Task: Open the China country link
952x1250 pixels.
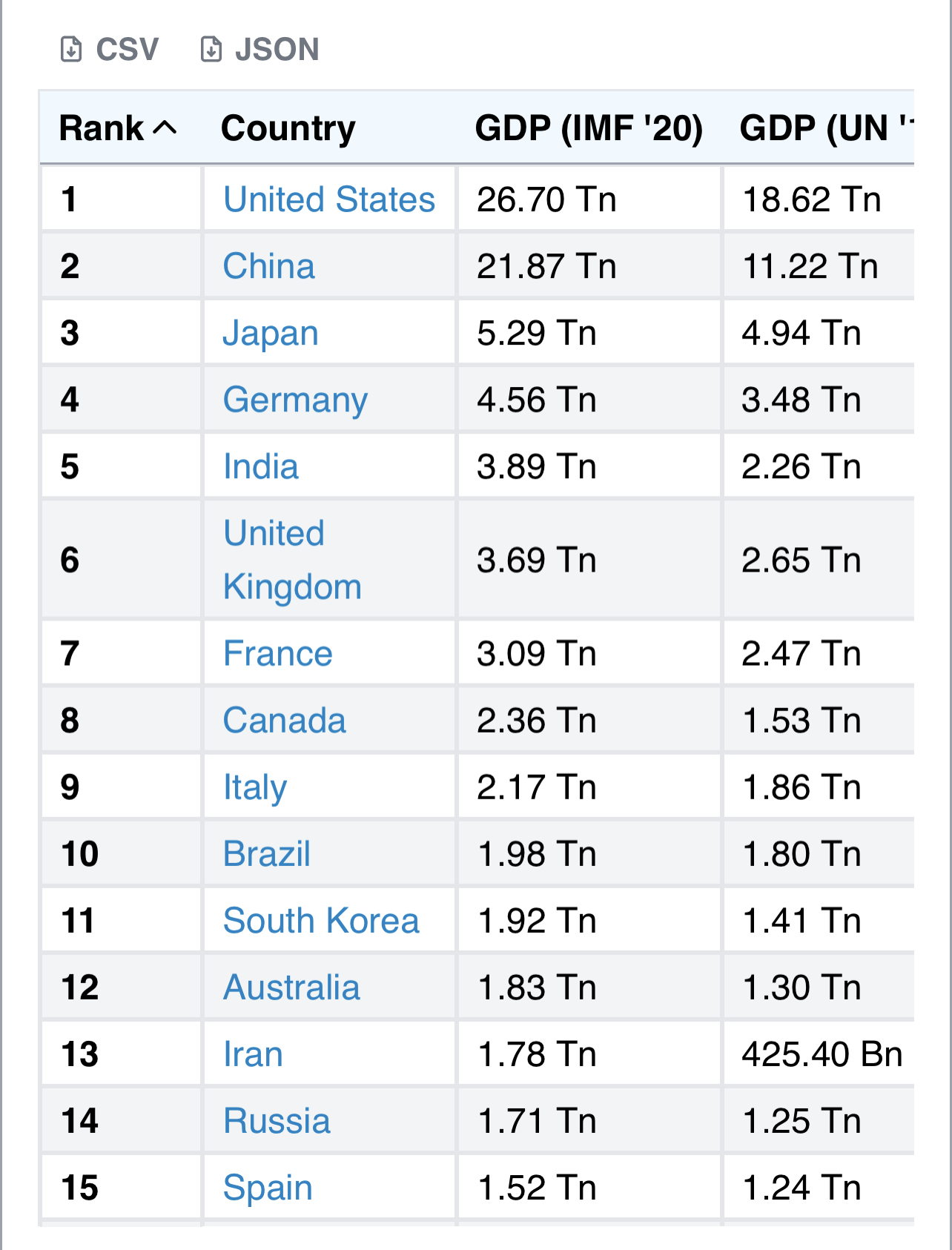Action: 269,266
